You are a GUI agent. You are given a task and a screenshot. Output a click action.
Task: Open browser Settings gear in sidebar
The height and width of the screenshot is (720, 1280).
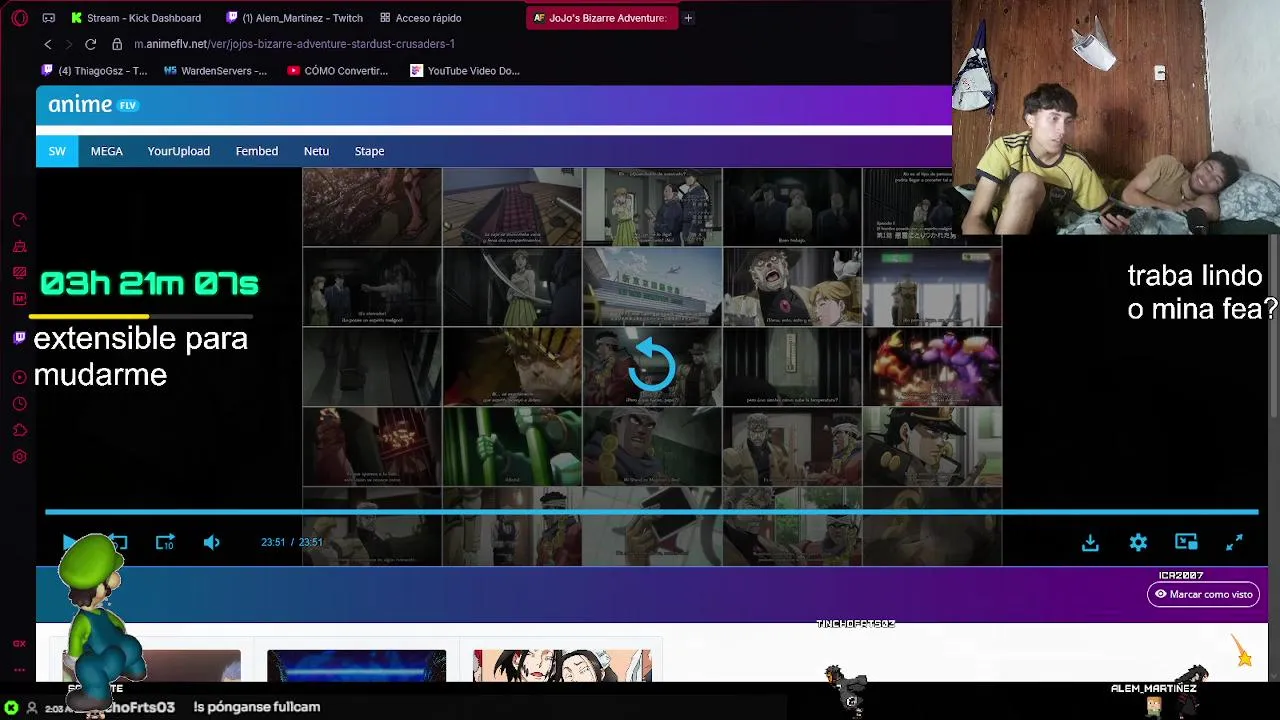coord(19,457)
